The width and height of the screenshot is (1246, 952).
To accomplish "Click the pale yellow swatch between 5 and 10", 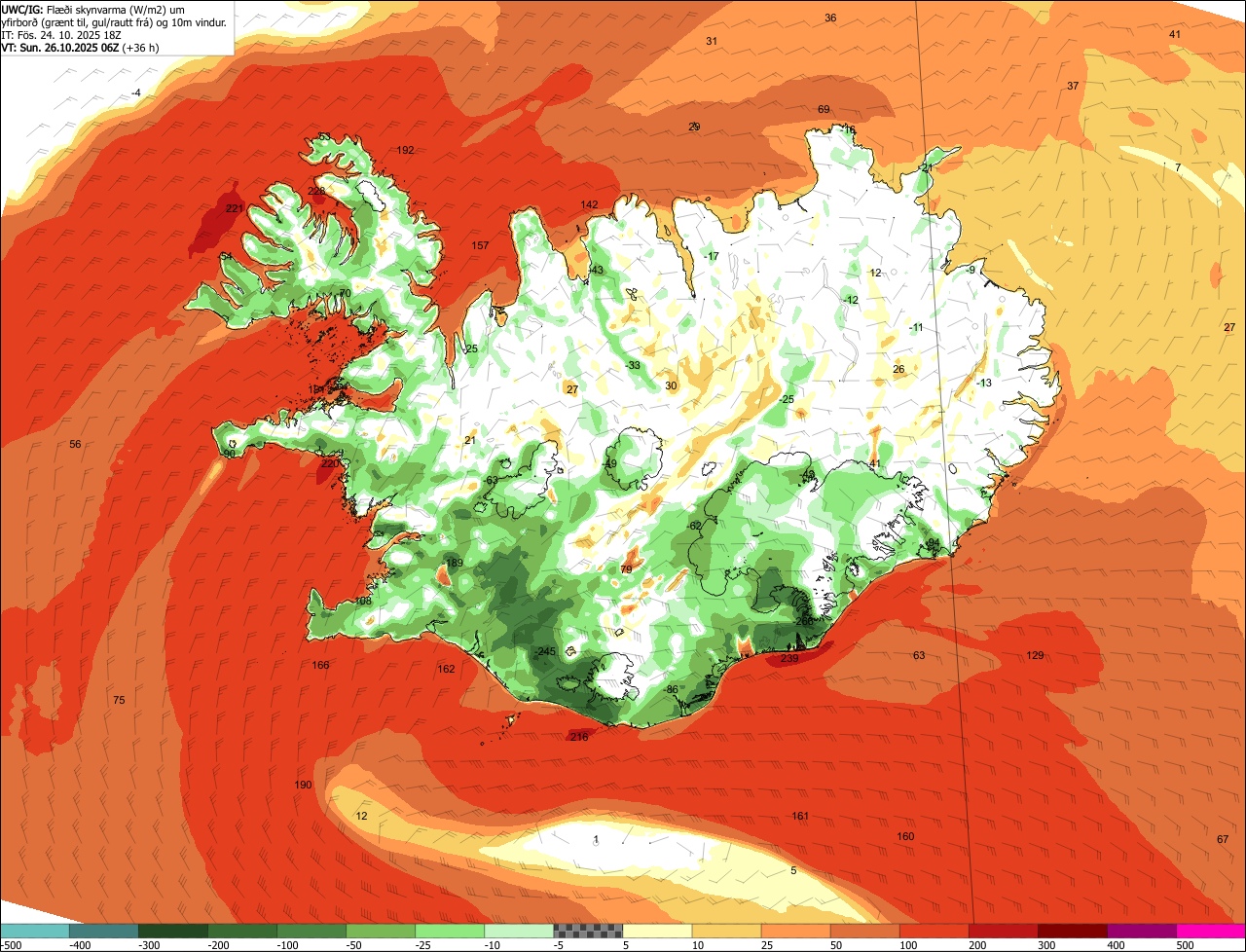I will 657,931.
